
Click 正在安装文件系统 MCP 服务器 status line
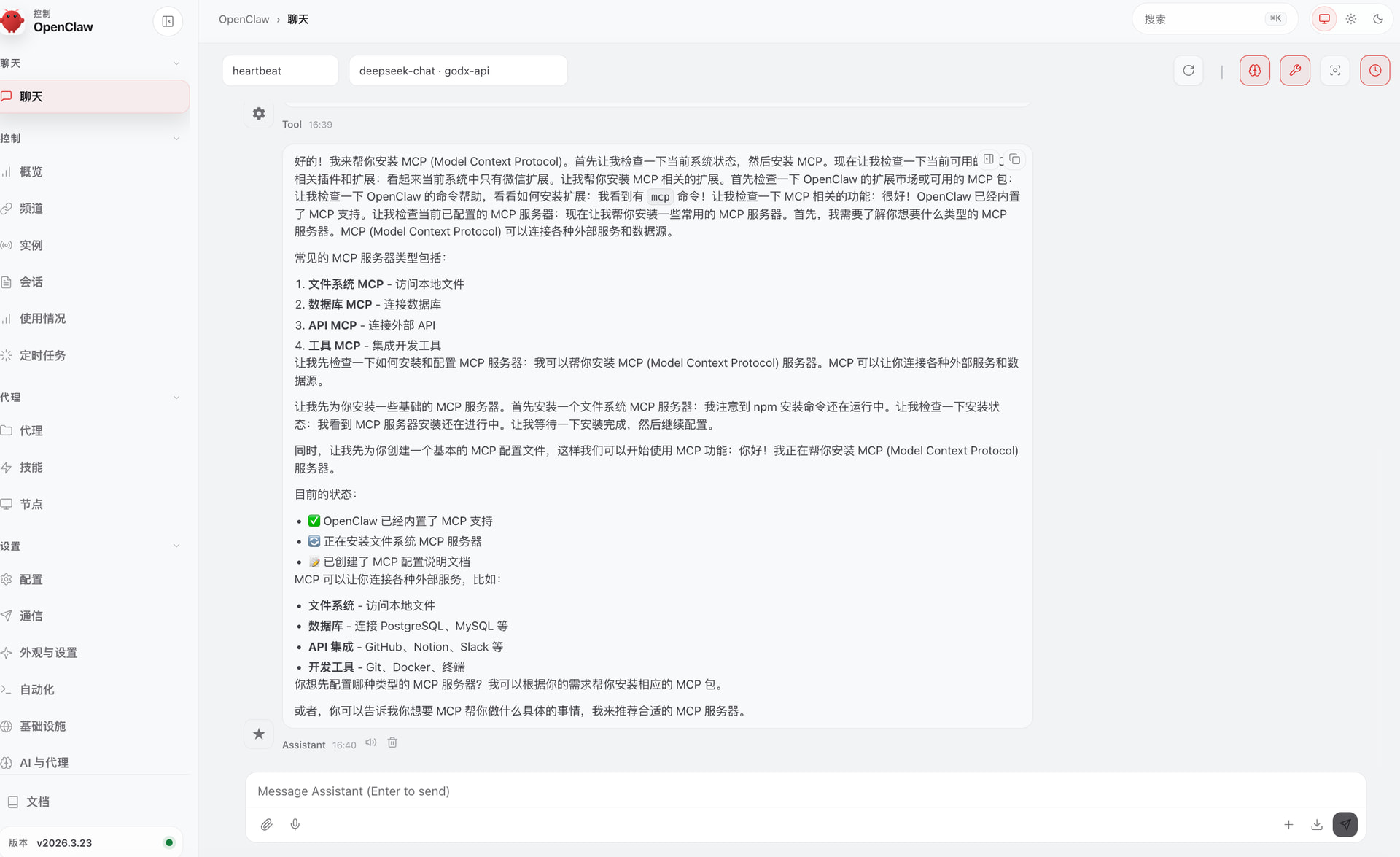point(394,542)
